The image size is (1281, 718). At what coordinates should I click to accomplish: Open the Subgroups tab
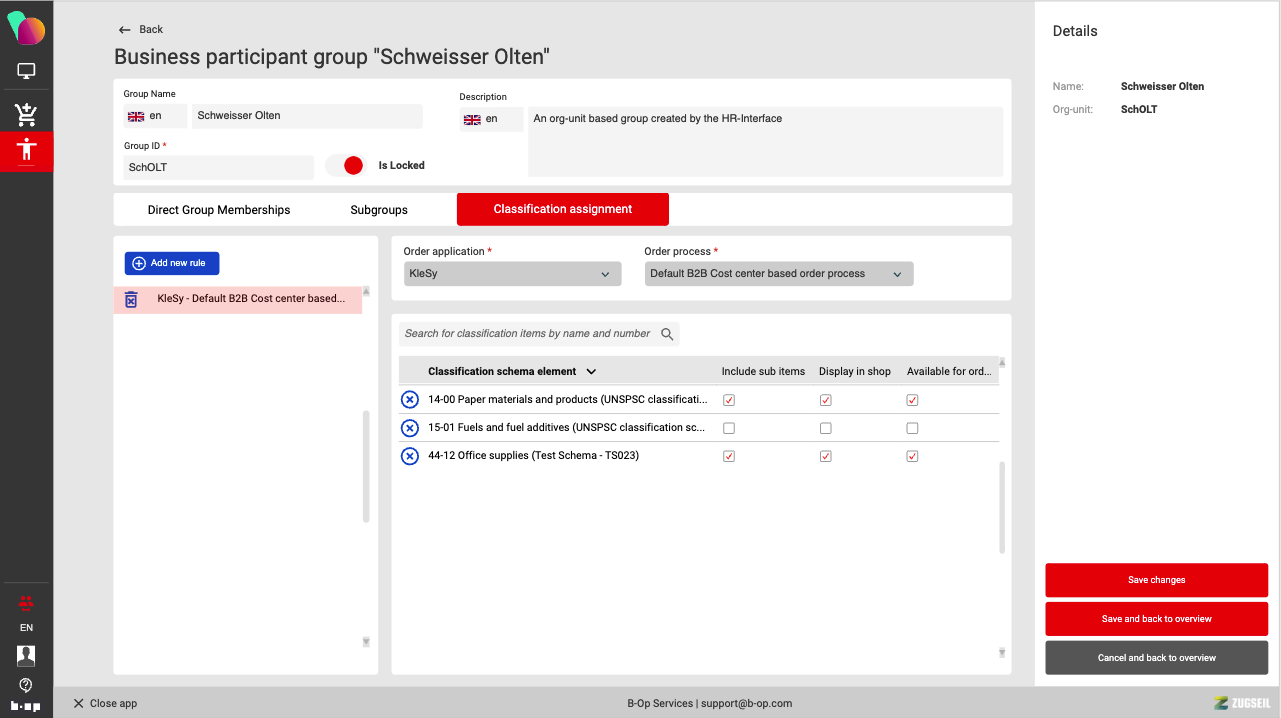(379, 210)
